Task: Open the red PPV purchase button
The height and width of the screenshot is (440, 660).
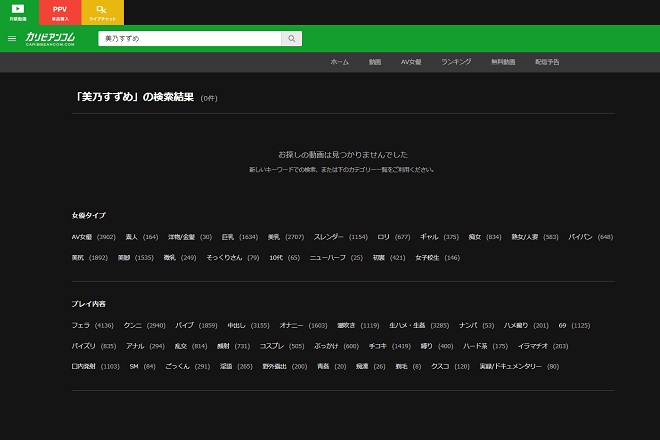Action: coord(60,12)
